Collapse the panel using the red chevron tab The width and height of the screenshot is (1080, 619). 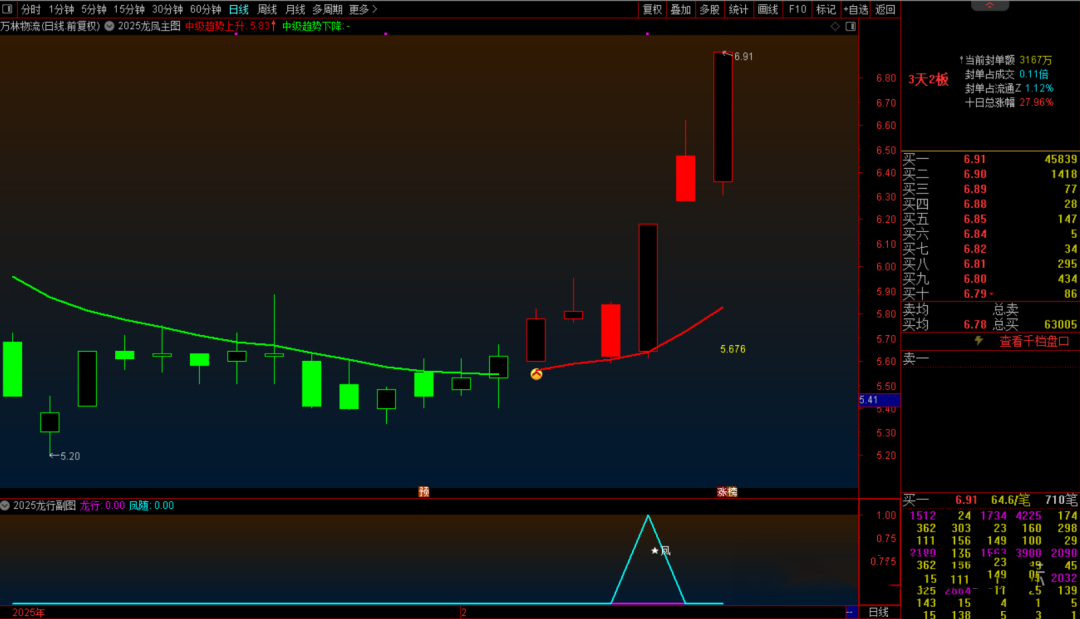point(990,5)
